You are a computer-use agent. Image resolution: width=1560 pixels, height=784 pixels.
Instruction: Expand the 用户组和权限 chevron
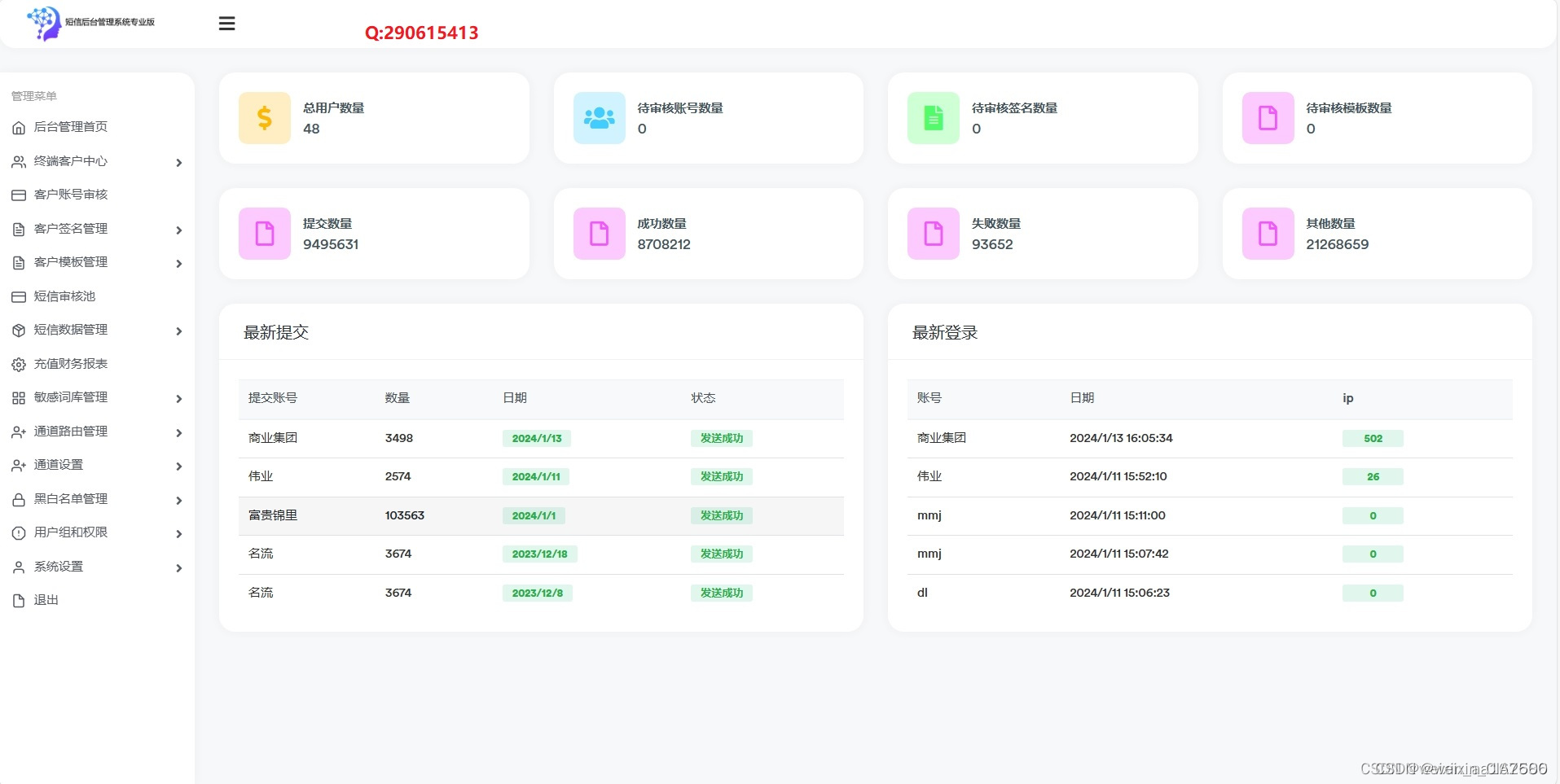pos(179,534)
